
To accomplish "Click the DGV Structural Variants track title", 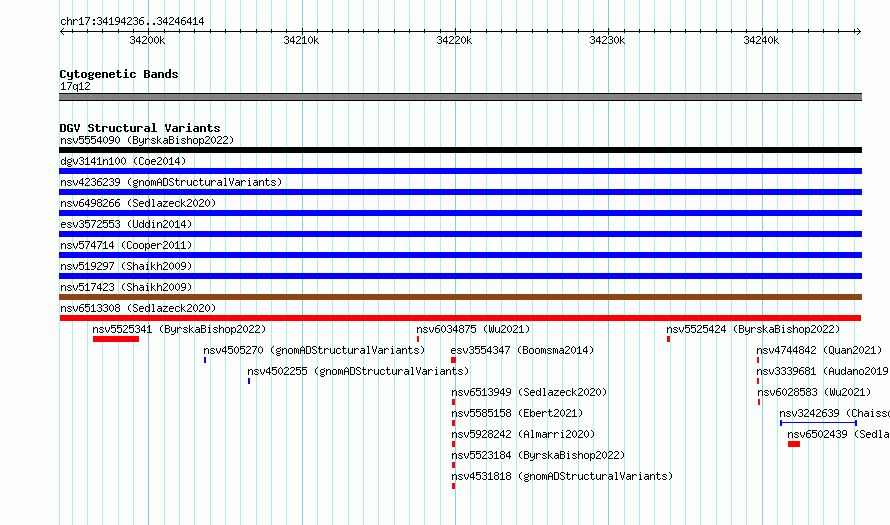I will (x=140, y=128).
